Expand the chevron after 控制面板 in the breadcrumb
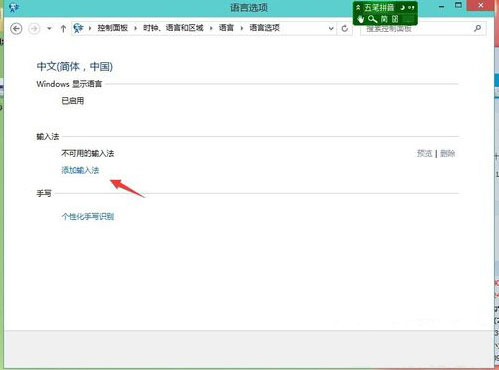The height and width of the screenshot is (370, 499). tap(135, 28)
